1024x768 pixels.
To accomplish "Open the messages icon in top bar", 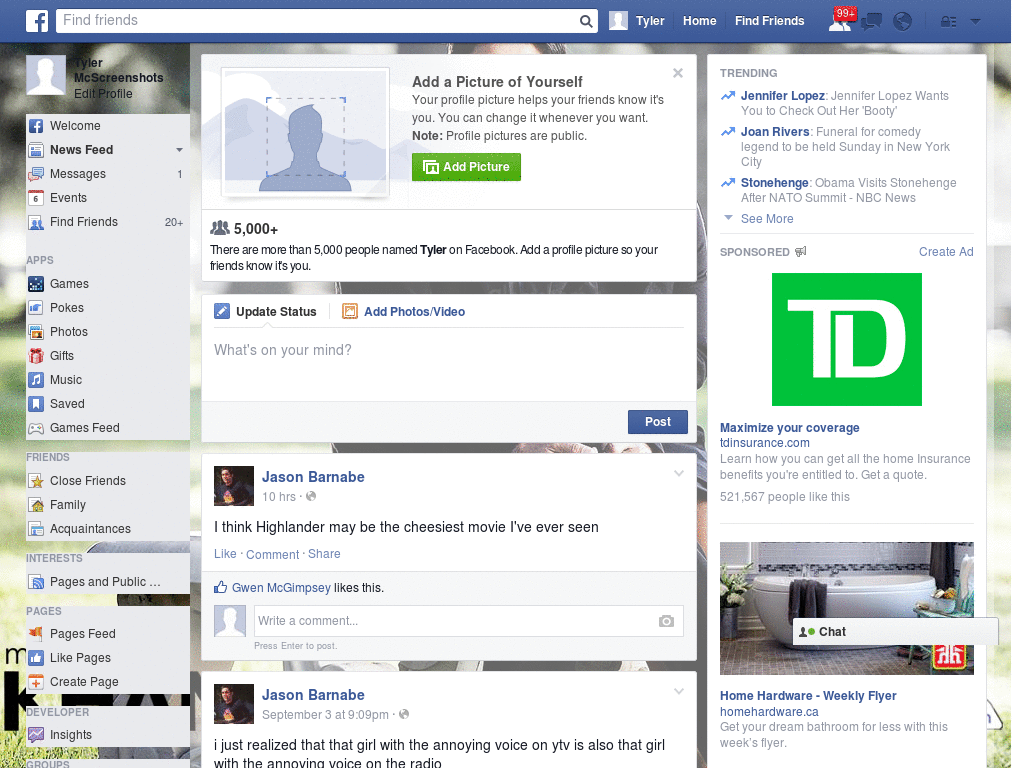I will pyautogui.click(x=871, y=22).
